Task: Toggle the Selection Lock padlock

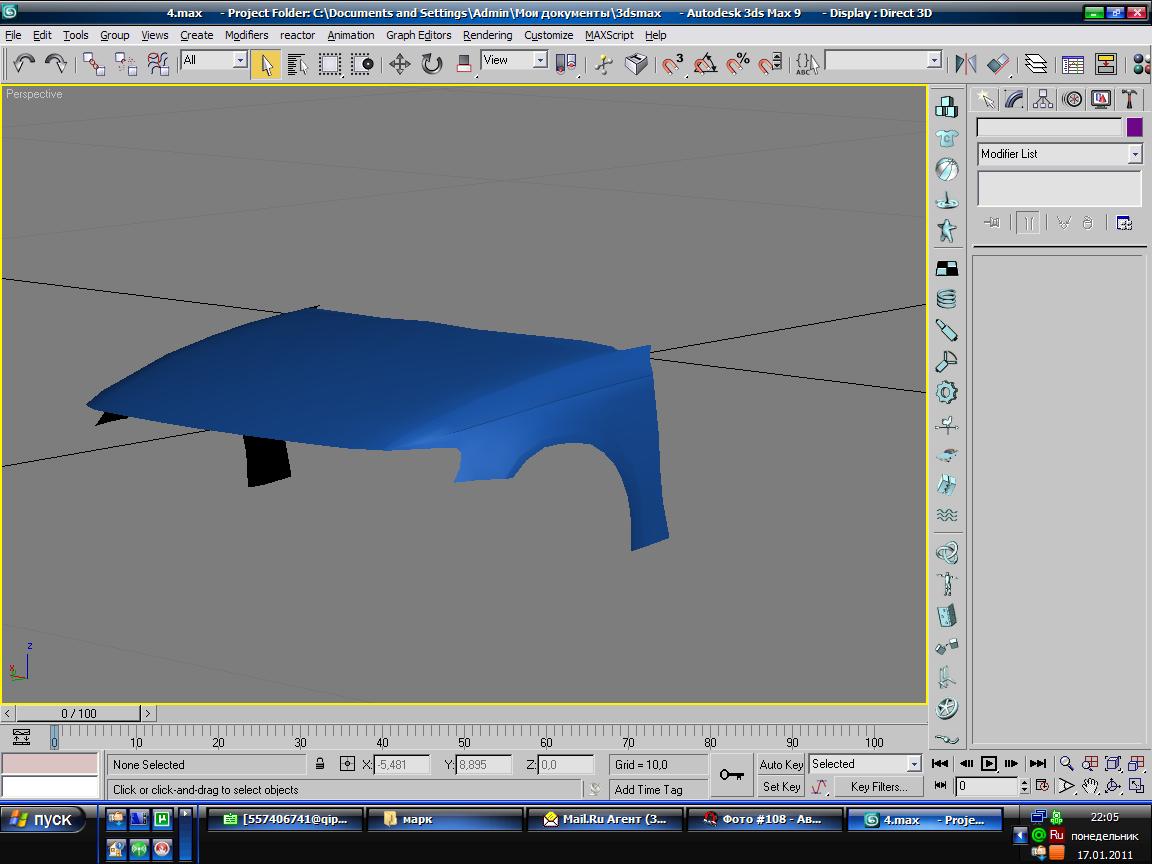Action: pyautogui.click(x=320, y=764)
